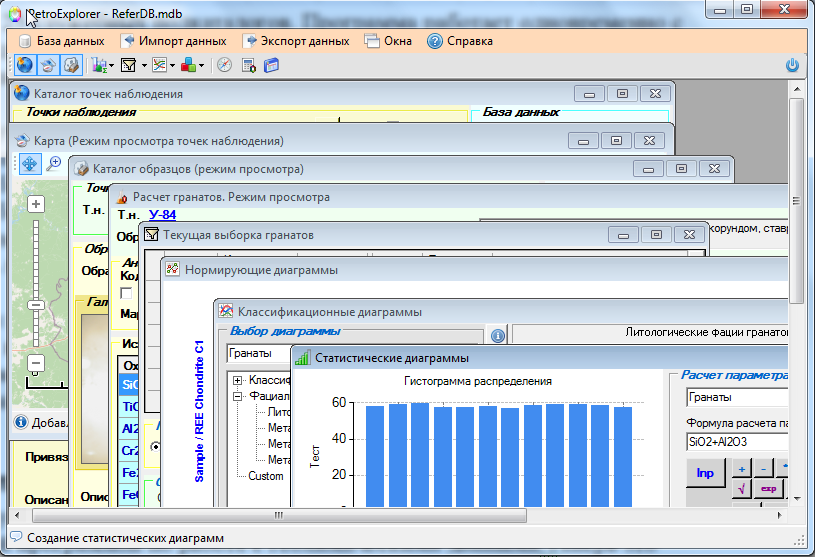Click the horizontal scrollbar thumb at bottom

279,515
